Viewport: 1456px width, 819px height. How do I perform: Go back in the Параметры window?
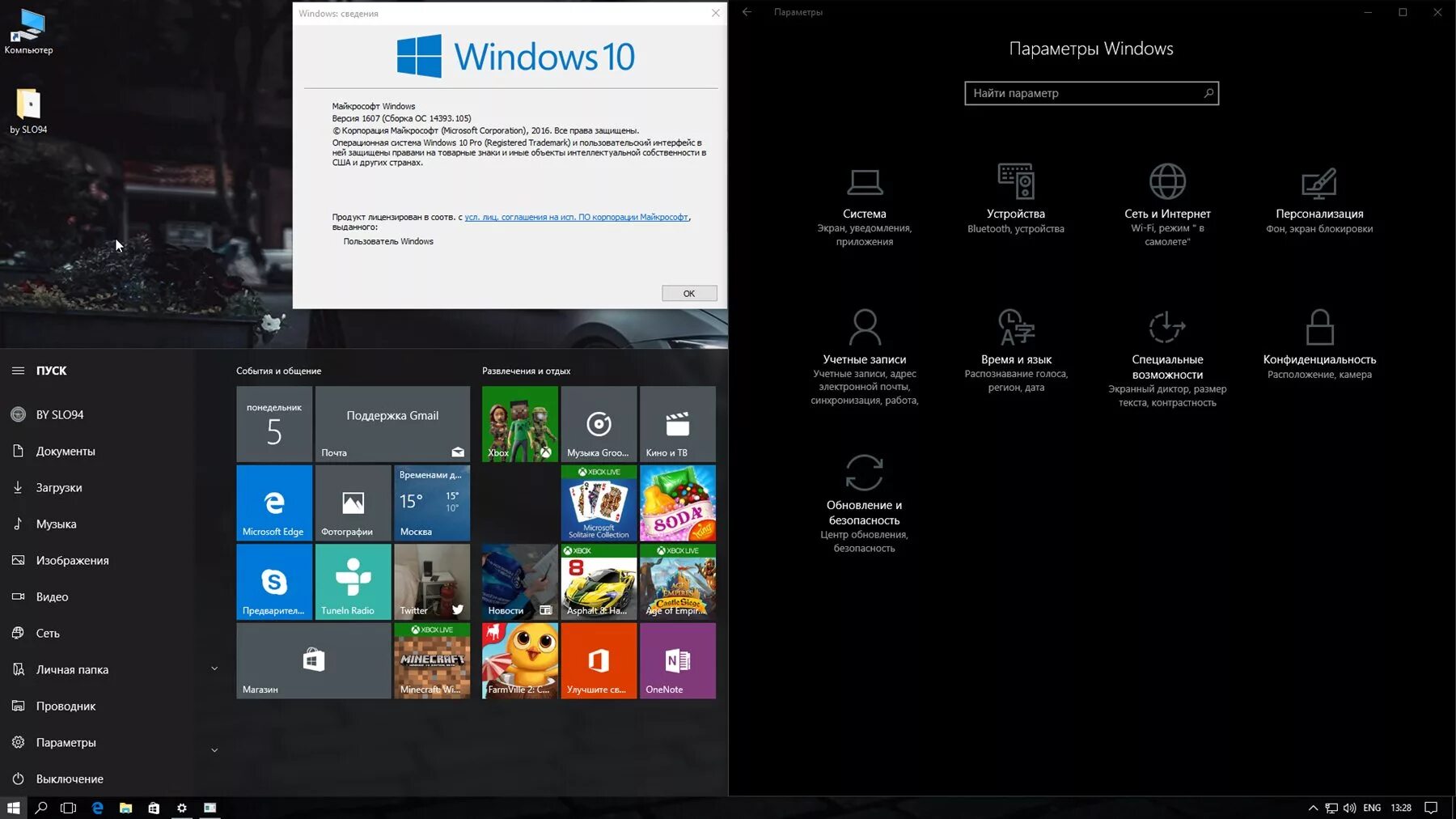tap(747, 12)
